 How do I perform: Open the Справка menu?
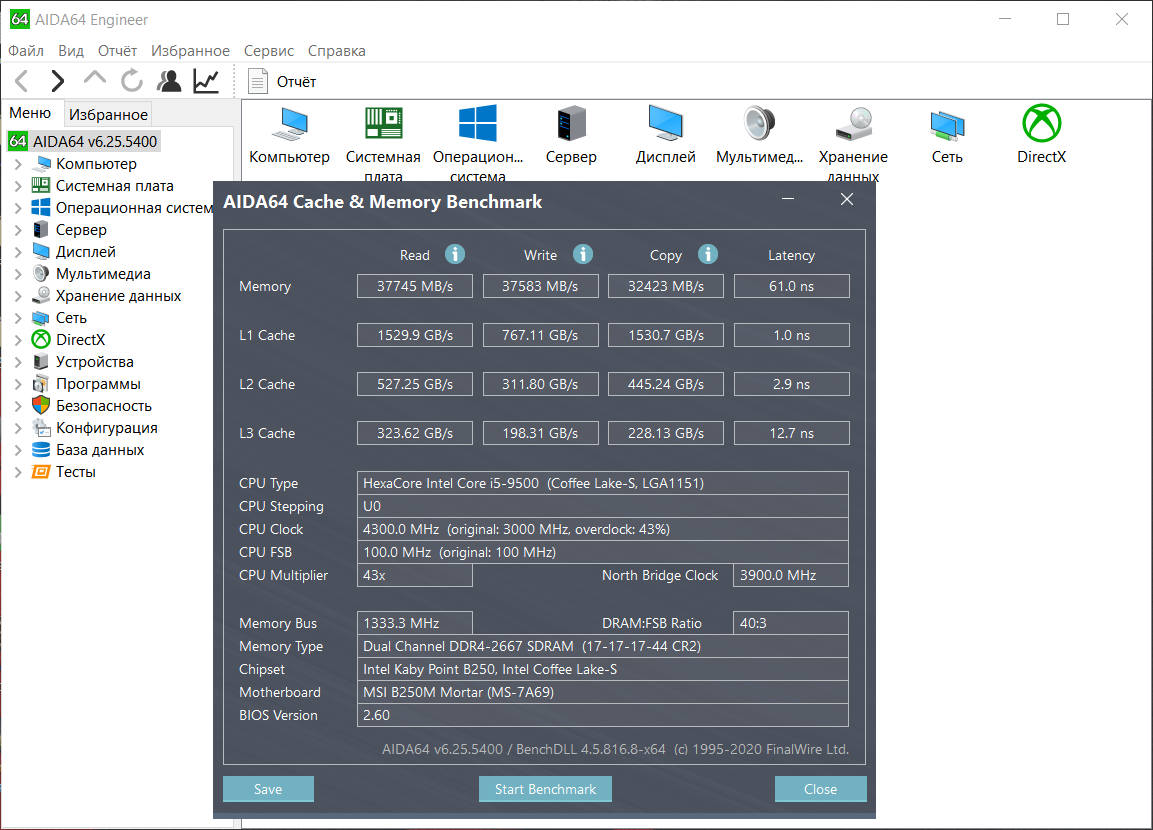336,51
